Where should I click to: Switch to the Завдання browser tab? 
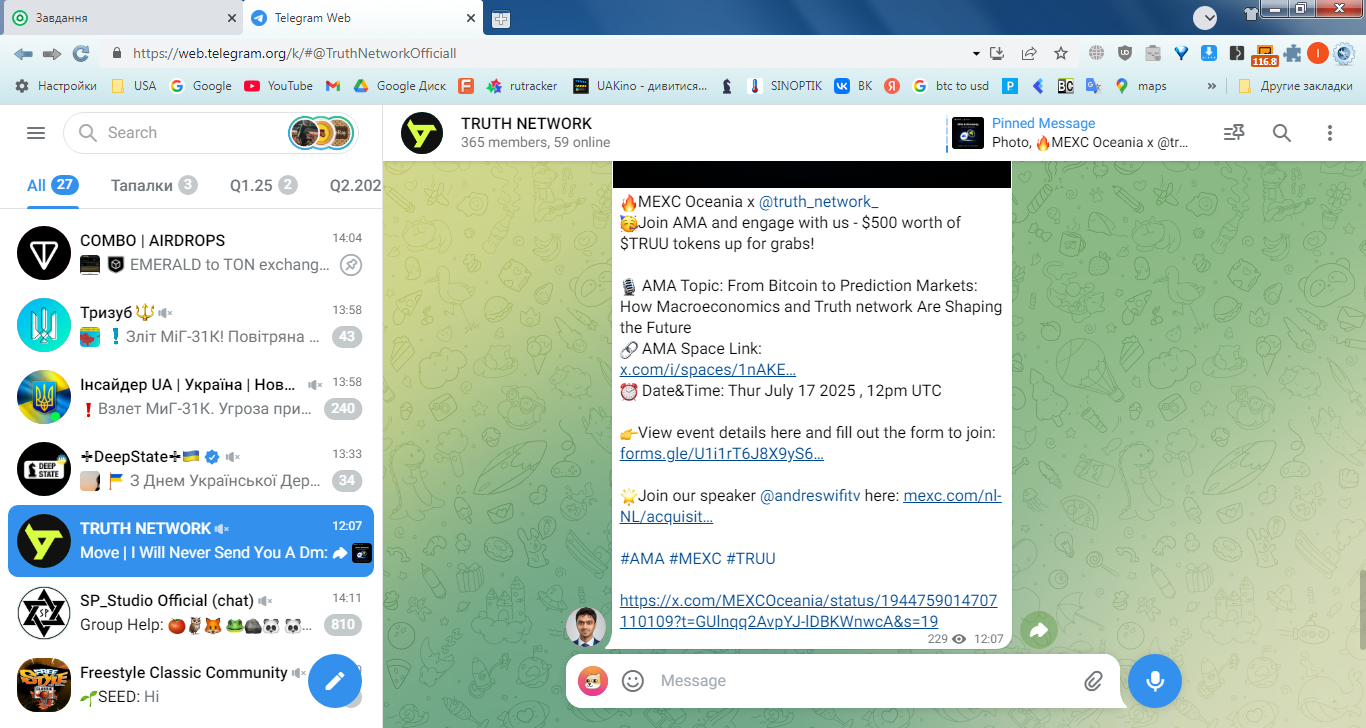tap(122, 18)
